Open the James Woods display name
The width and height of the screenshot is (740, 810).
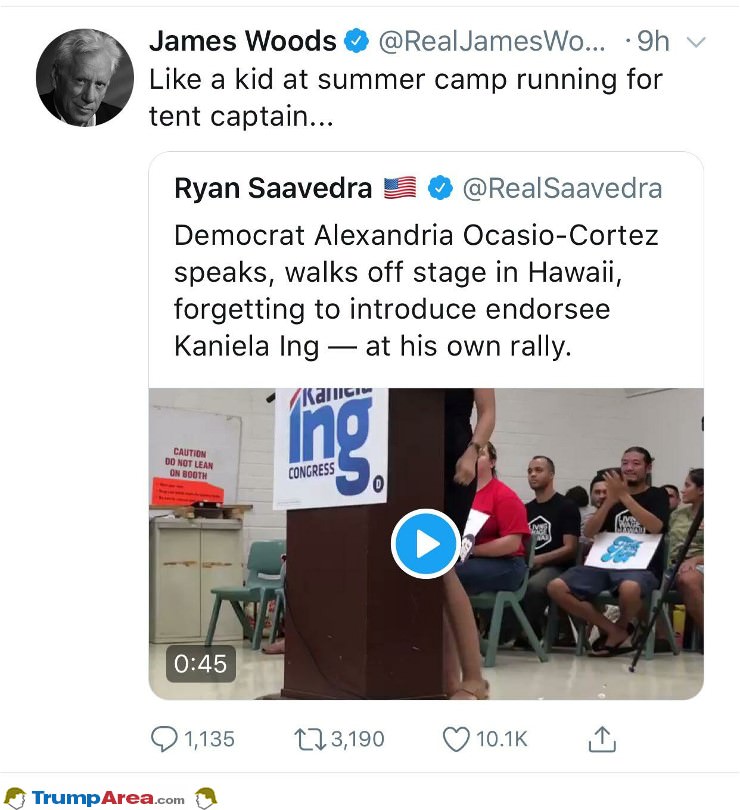(242, 41)
